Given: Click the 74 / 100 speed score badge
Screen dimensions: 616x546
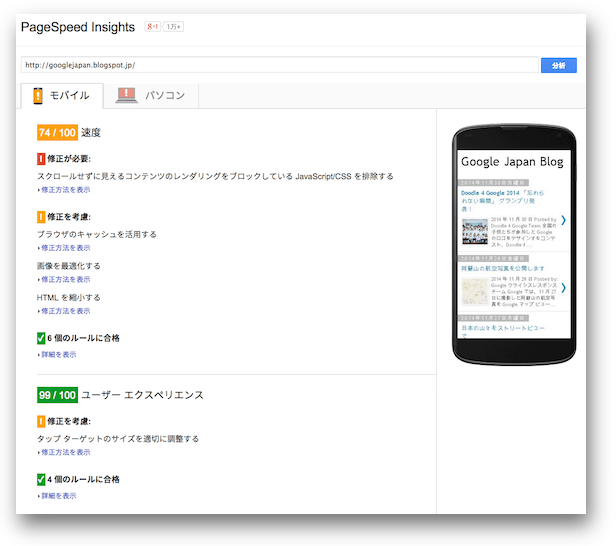Looking at the screenshot, I should coord(57,132).
